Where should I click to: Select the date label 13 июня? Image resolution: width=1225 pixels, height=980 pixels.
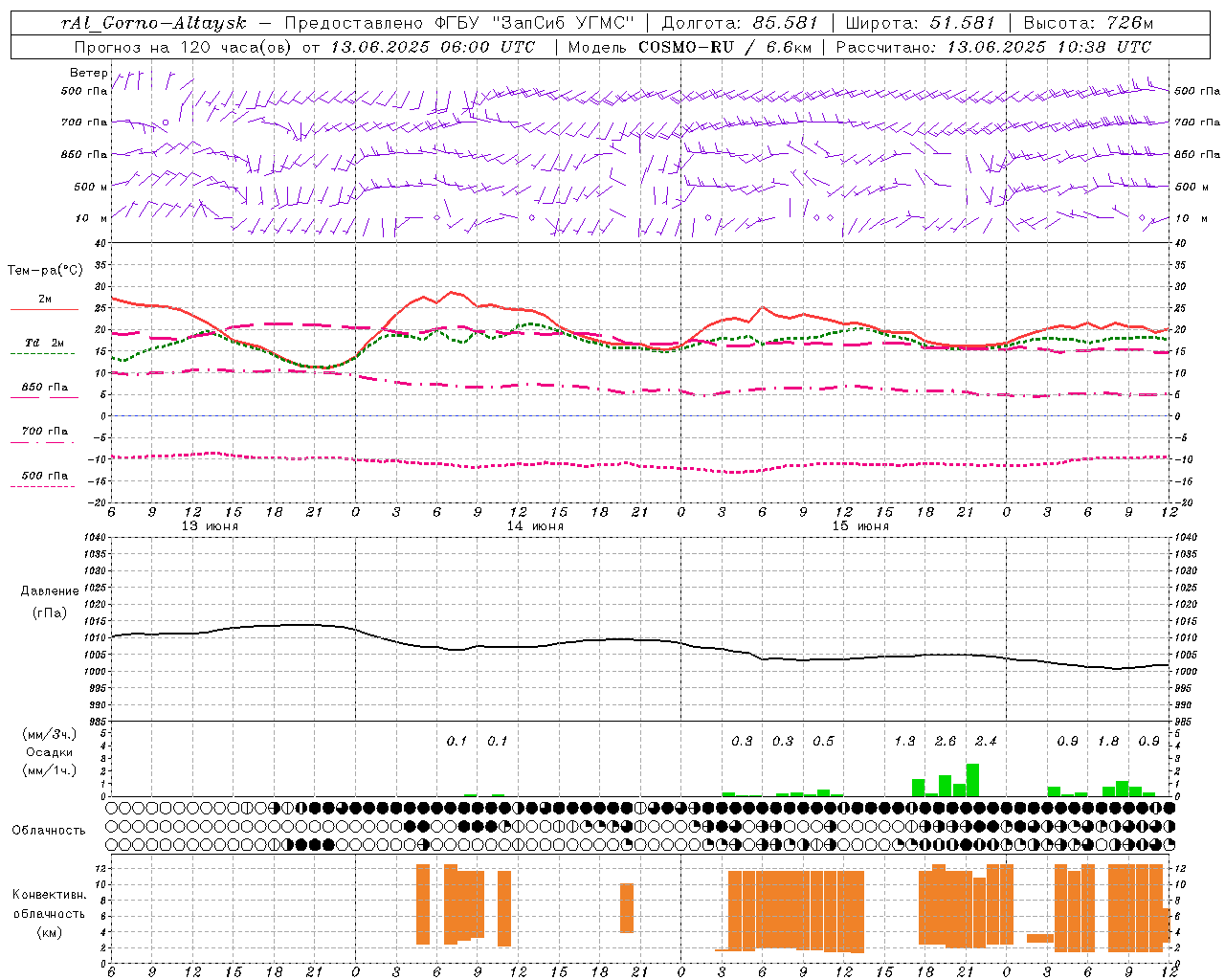210,526
